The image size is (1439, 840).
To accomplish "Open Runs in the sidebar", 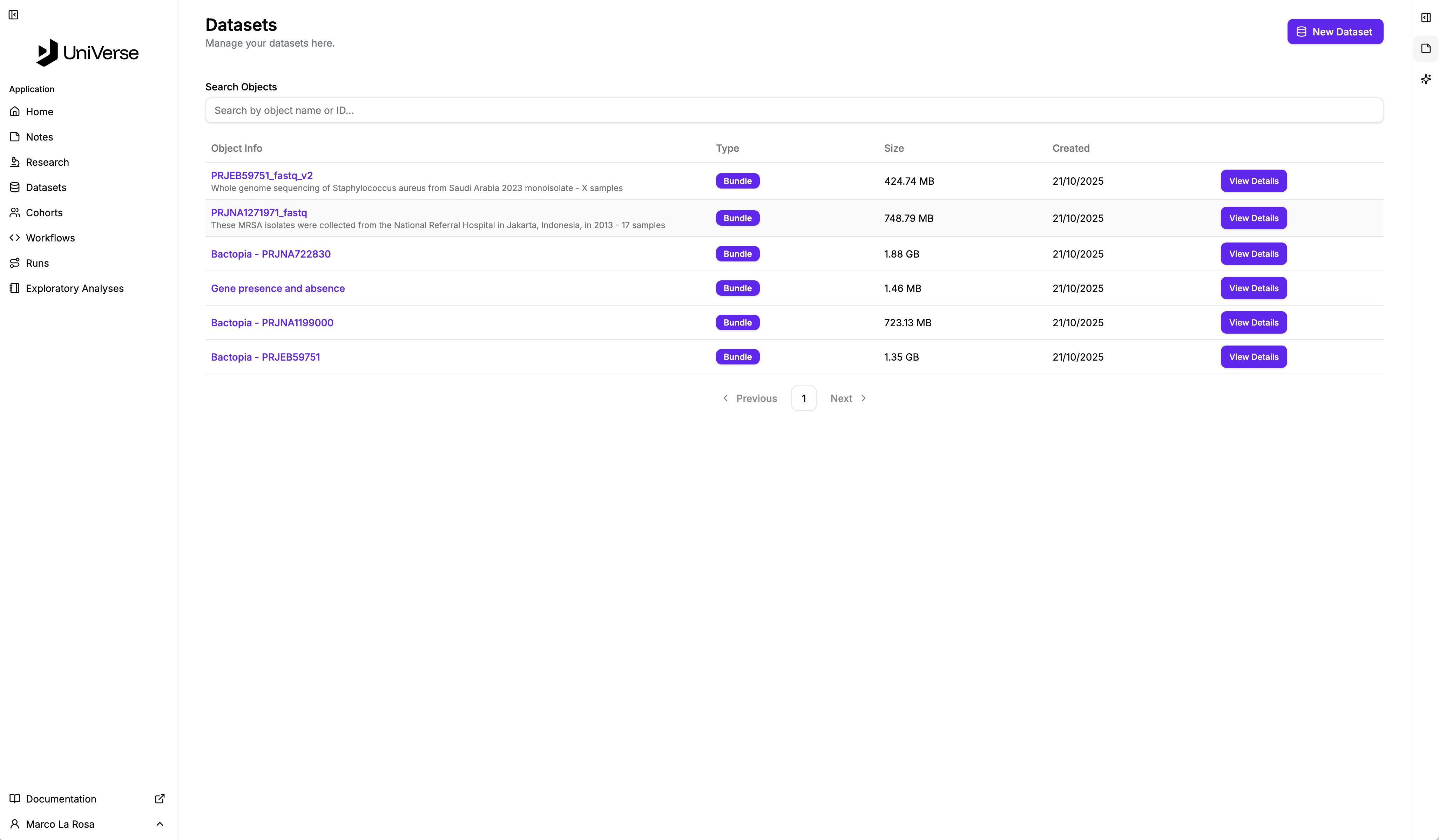I will point(37,263).
